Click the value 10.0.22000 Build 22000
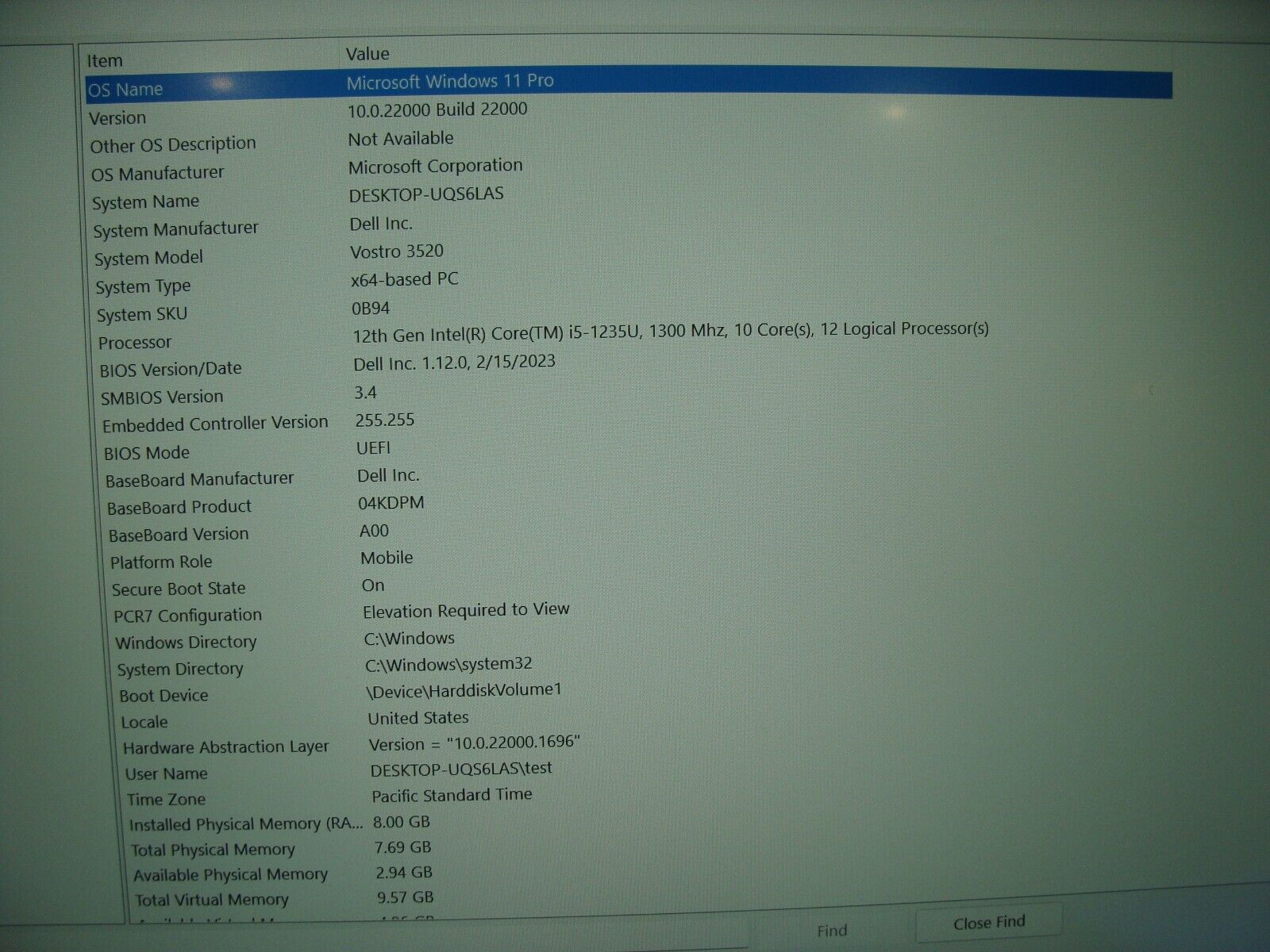The width and height of the screenshot is (1270, 952). click(x=437, y=109)
